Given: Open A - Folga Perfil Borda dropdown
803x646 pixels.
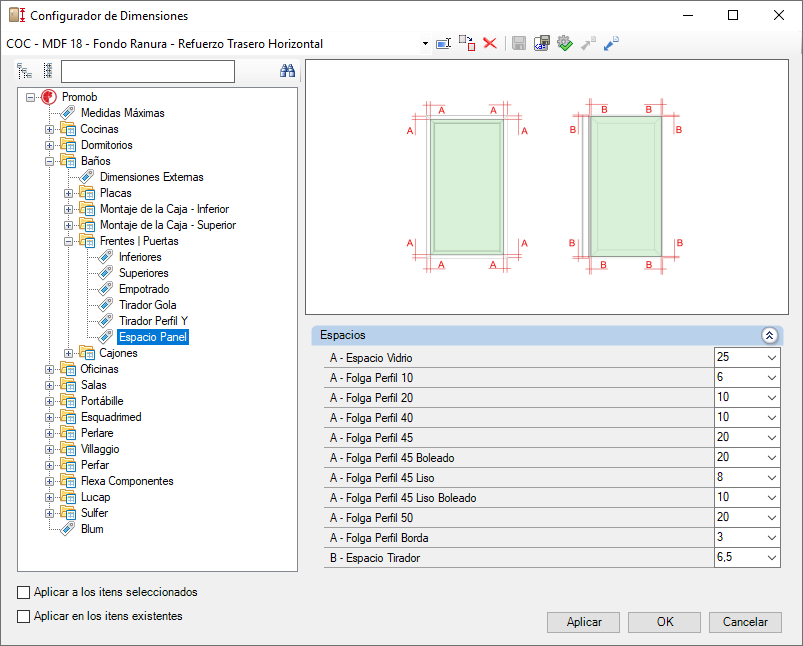Looking at the screenshot, I should [772, 537].
